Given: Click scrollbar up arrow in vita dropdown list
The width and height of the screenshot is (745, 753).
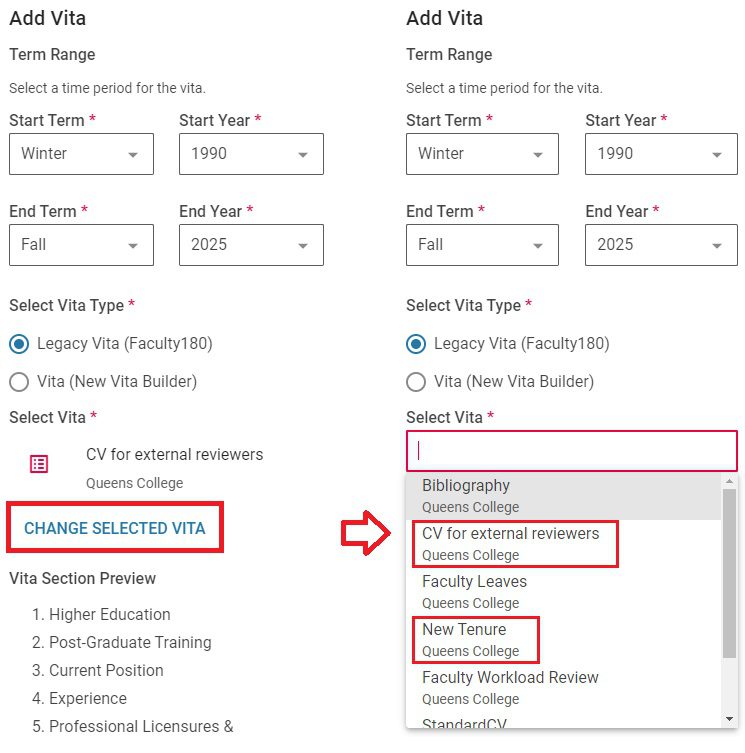Looking at the screenshot, I should (x=729, y=481).
